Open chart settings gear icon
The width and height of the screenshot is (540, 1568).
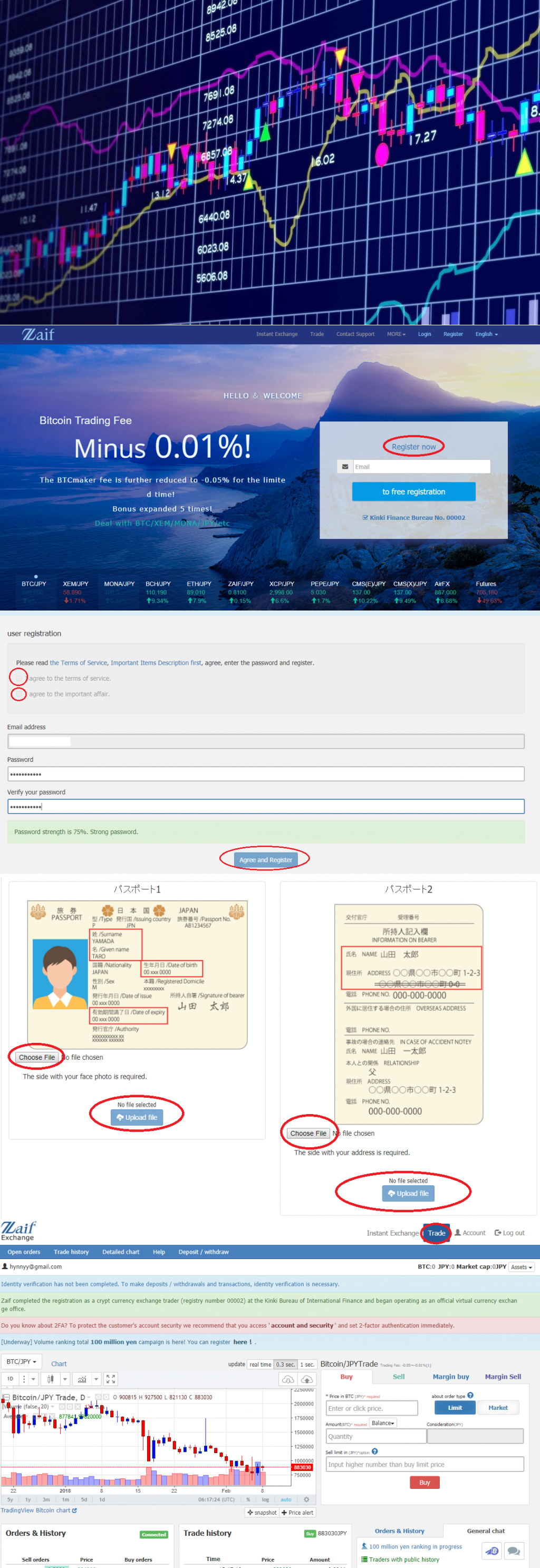pos(306,1499)
